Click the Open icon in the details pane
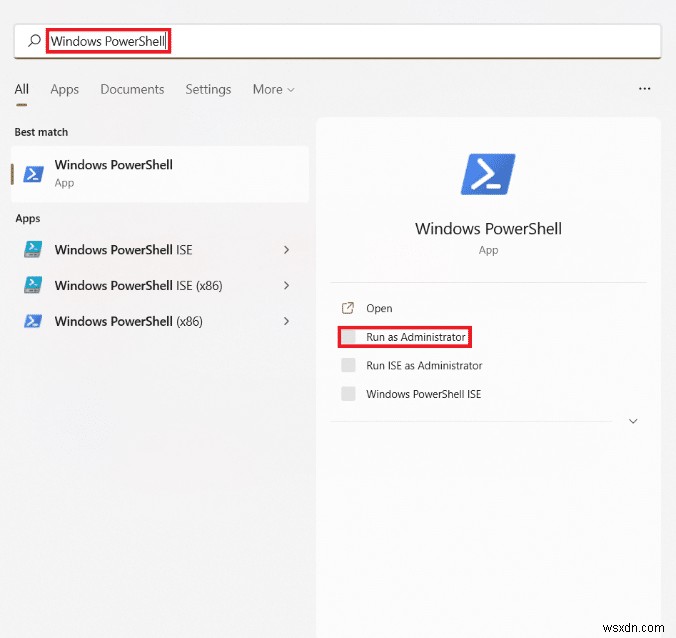The height and width of the screenshot is (638, 676). [x=348, y=308]
